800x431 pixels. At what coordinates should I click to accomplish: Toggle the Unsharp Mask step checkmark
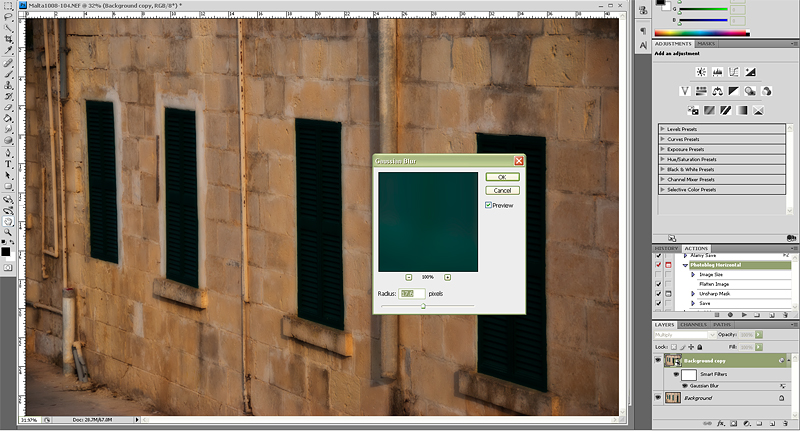click(658, 294)
